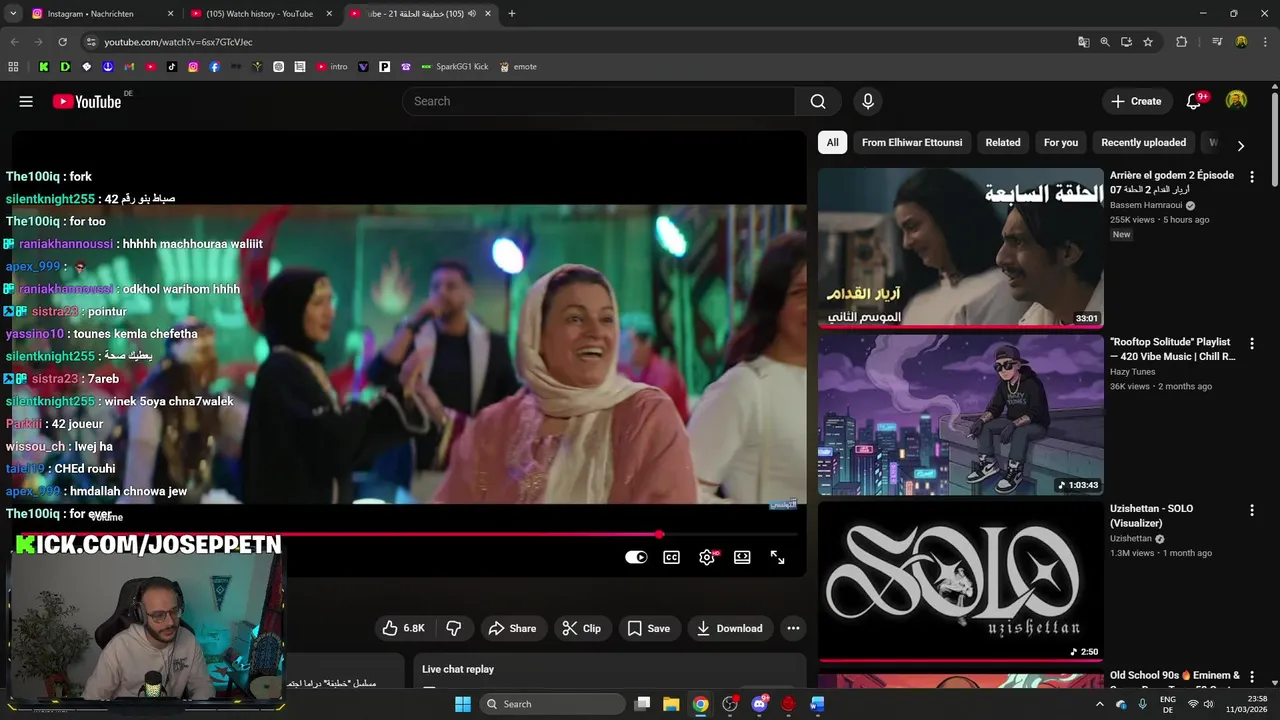Start voice search with the microphone
1280x720 pixels.
point(868,101)
